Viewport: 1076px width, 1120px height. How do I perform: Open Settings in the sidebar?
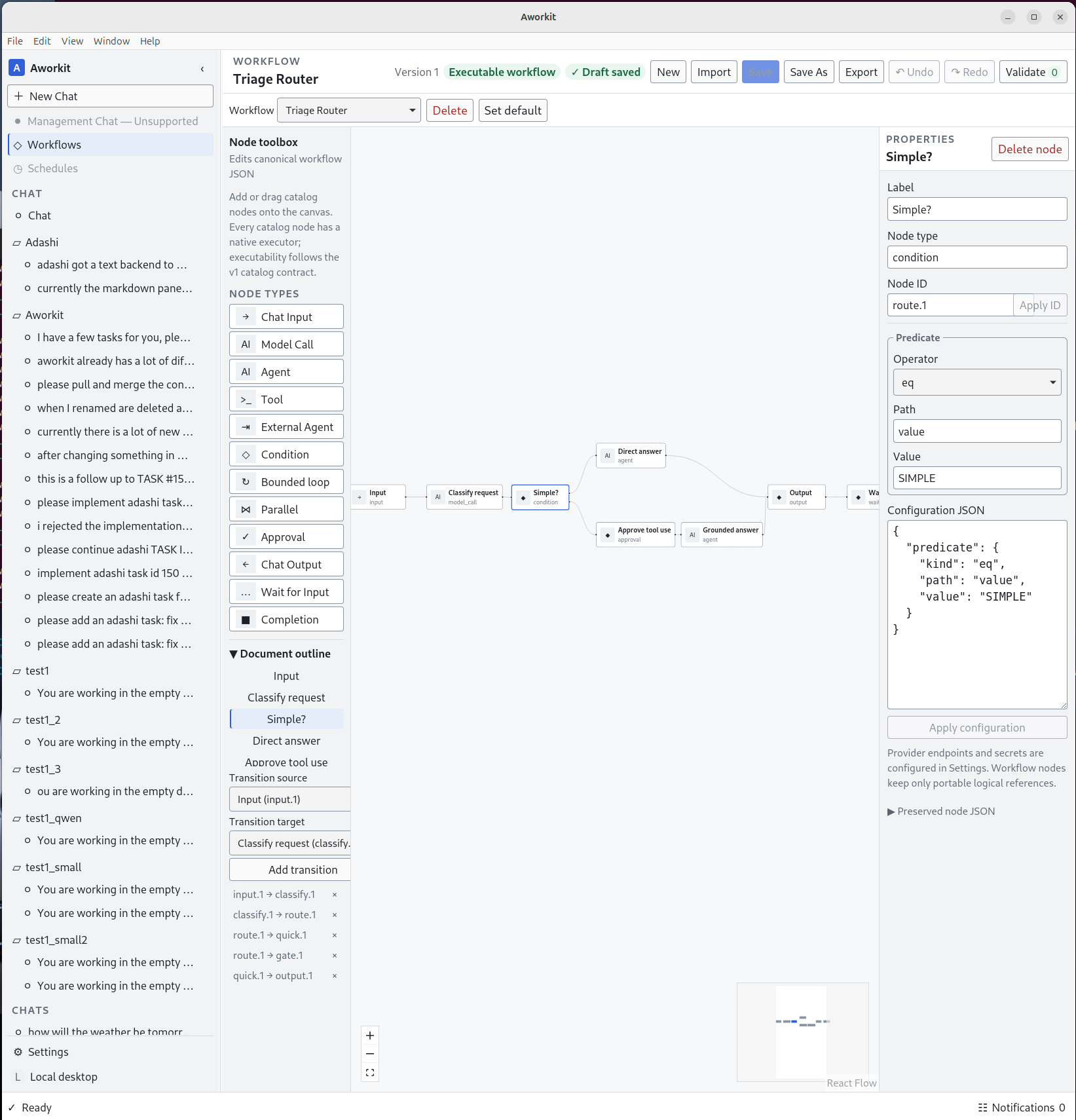(x=48, y=1052)
